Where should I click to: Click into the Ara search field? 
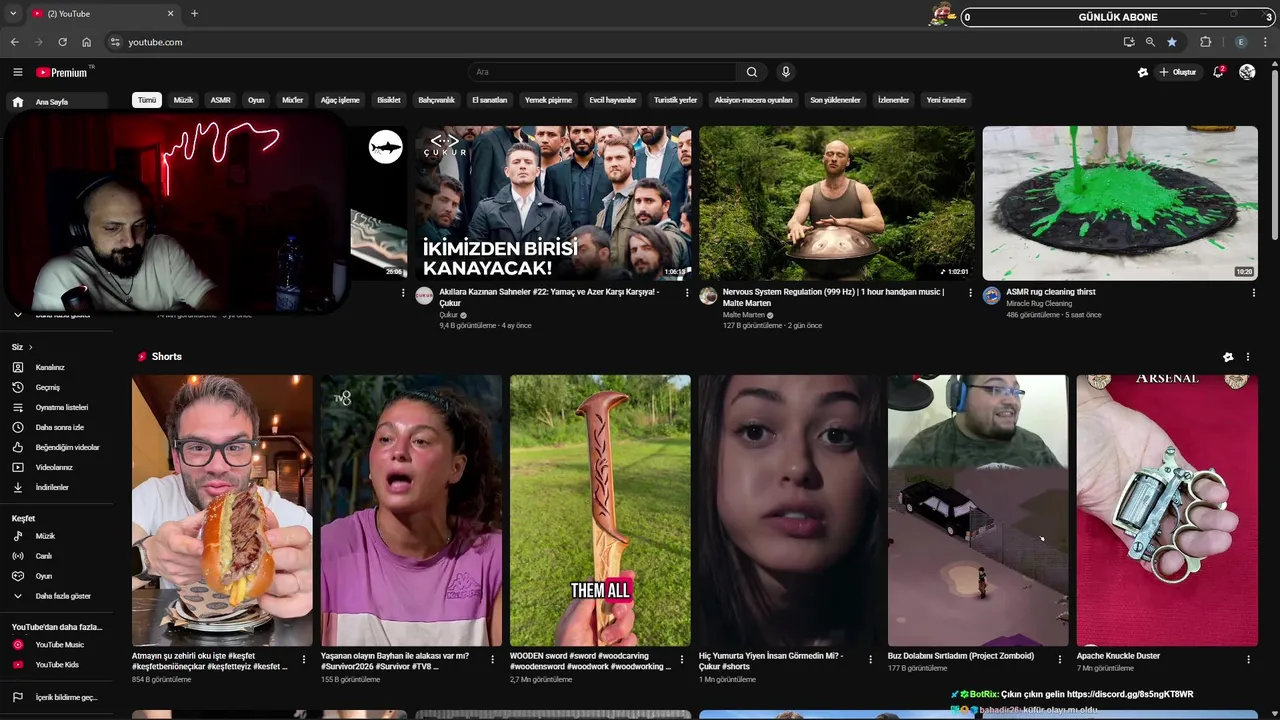pos(603,72)
